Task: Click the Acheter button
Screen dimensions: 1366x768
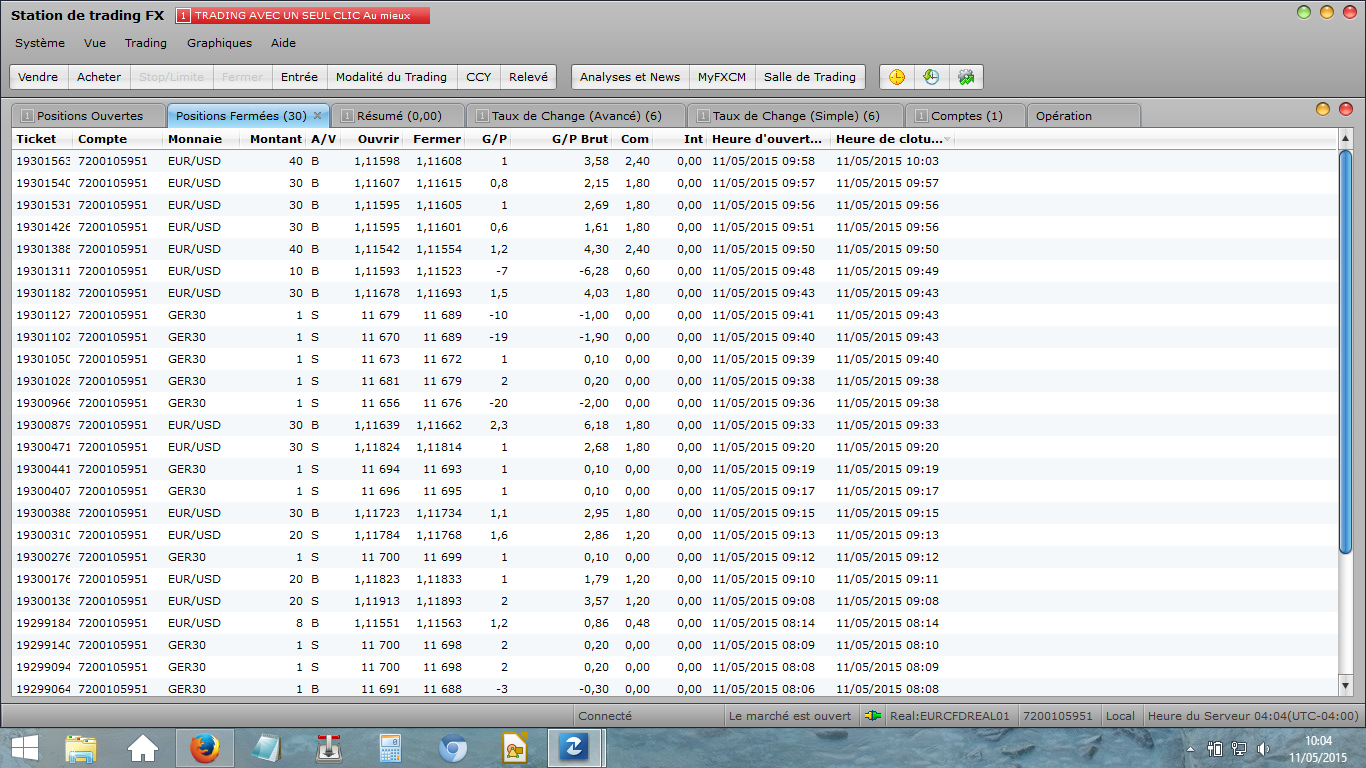Action: click(x=99, y=77)
